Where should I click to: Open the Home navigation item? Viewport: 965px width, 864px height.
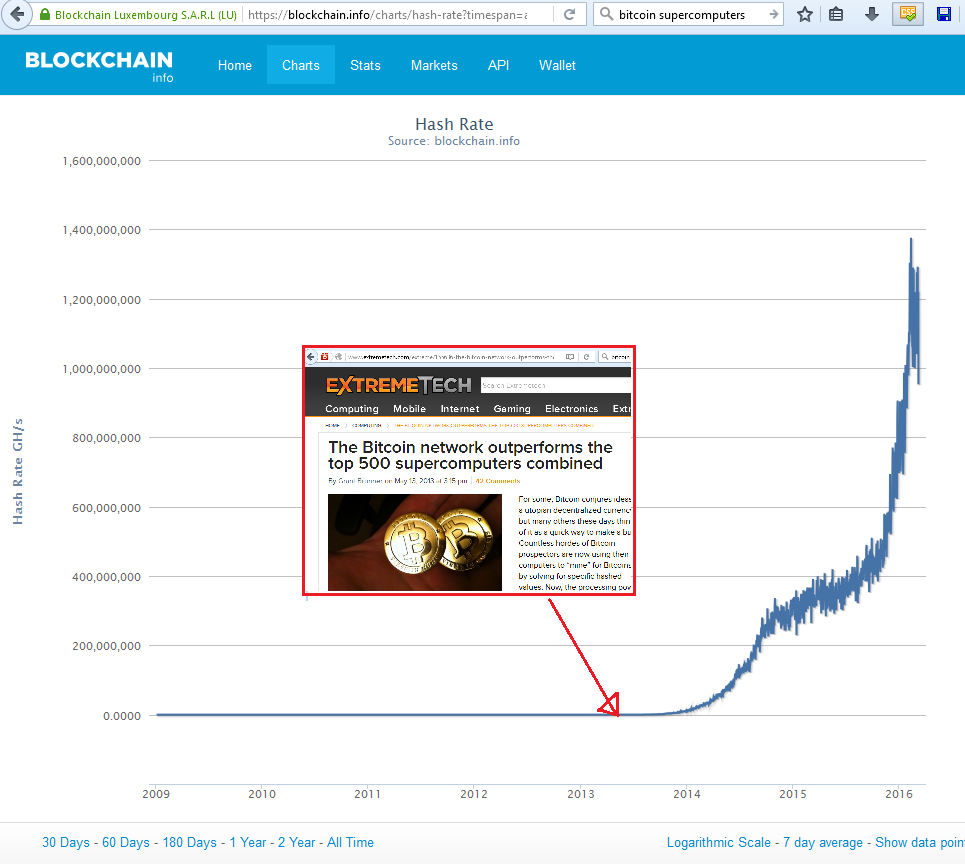(x=234, y=65)
